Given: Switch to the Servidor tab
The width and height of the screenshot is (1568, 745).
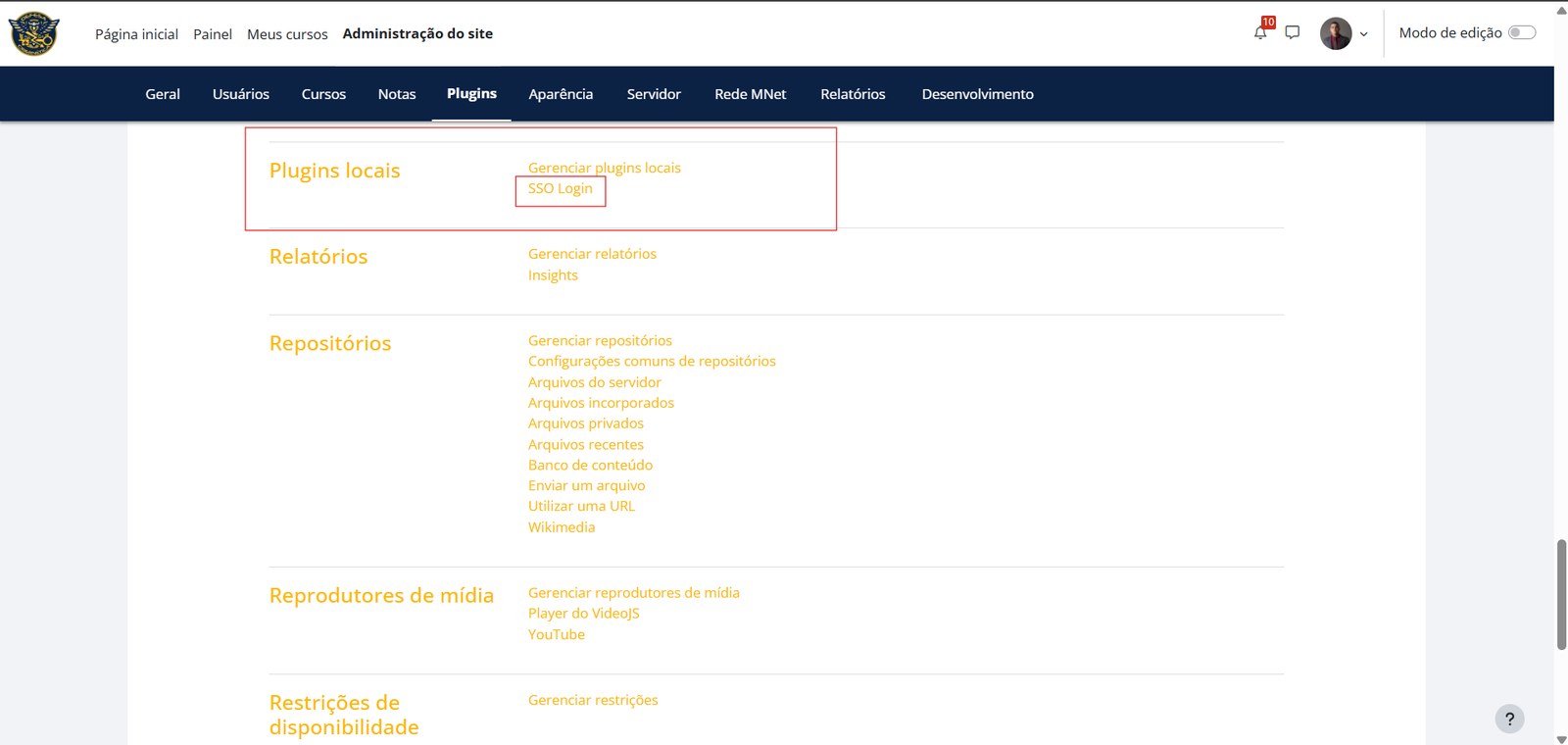Looking at the screenshot, I should [654, 94].
